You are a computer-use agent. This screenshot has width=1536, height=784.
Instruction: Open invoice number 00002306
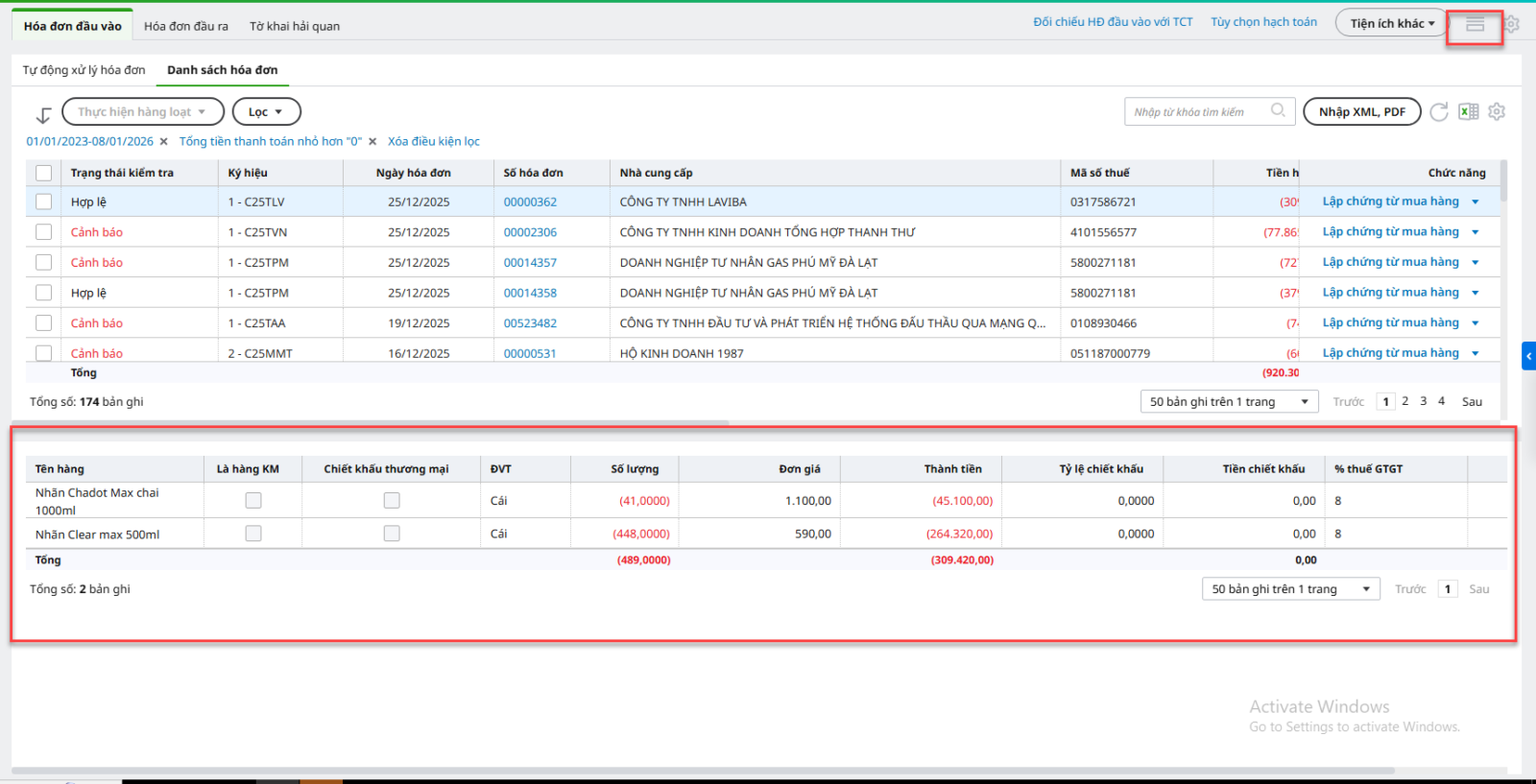coord(530,232)
